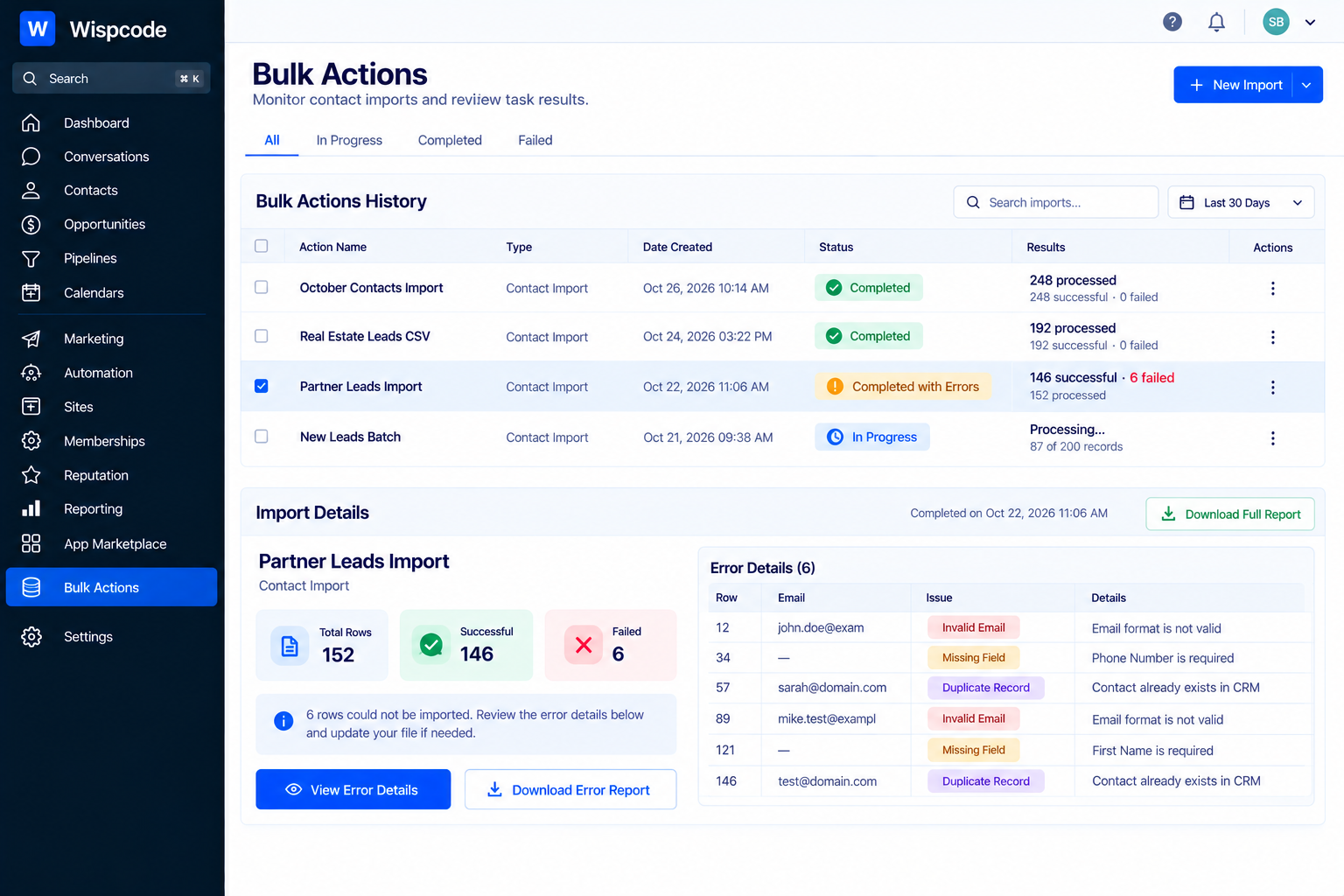
Task: Switch to the All tab
Action: click(272, 140)
